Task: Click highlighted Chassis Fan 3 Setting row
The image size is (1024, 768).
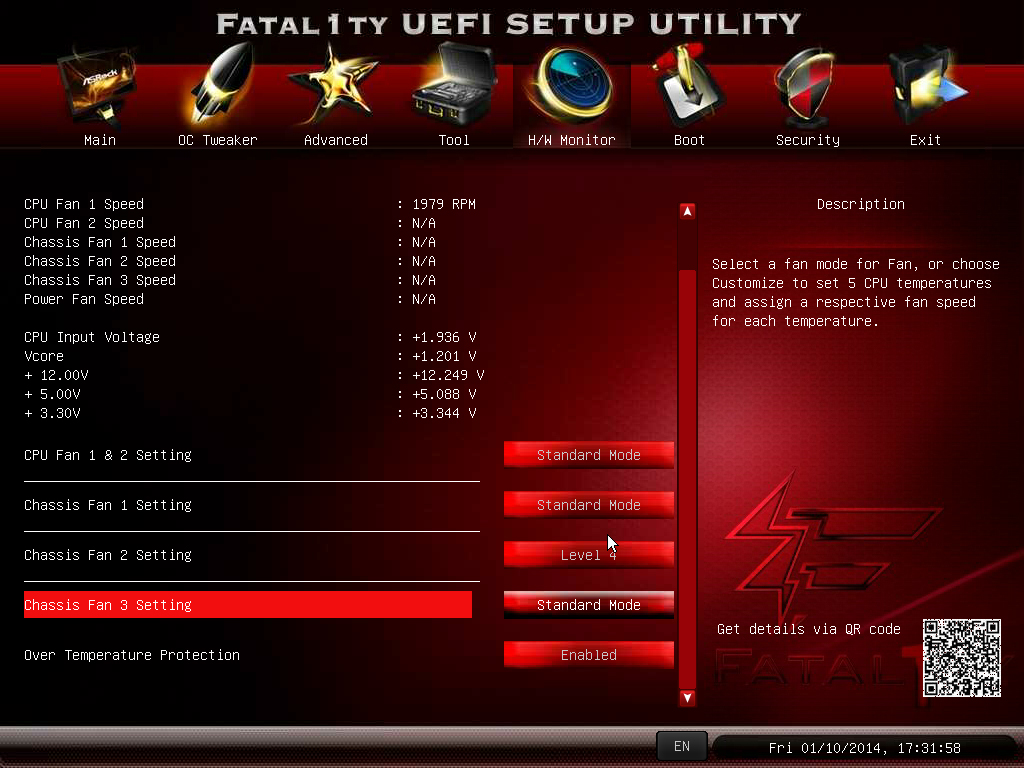Action: (248, 605)
